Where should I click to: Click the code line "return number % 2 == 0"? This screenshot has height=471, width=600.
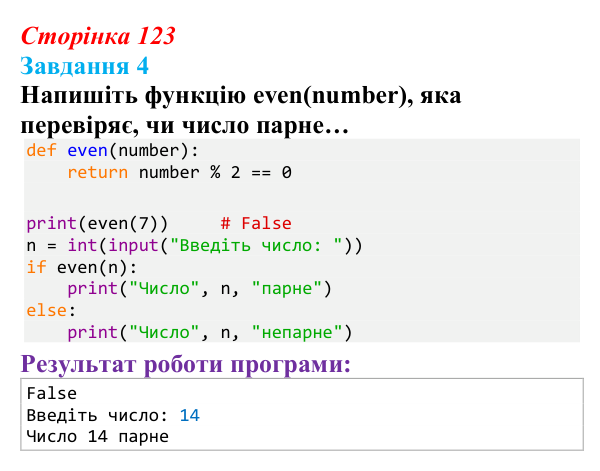click(179, 173)
